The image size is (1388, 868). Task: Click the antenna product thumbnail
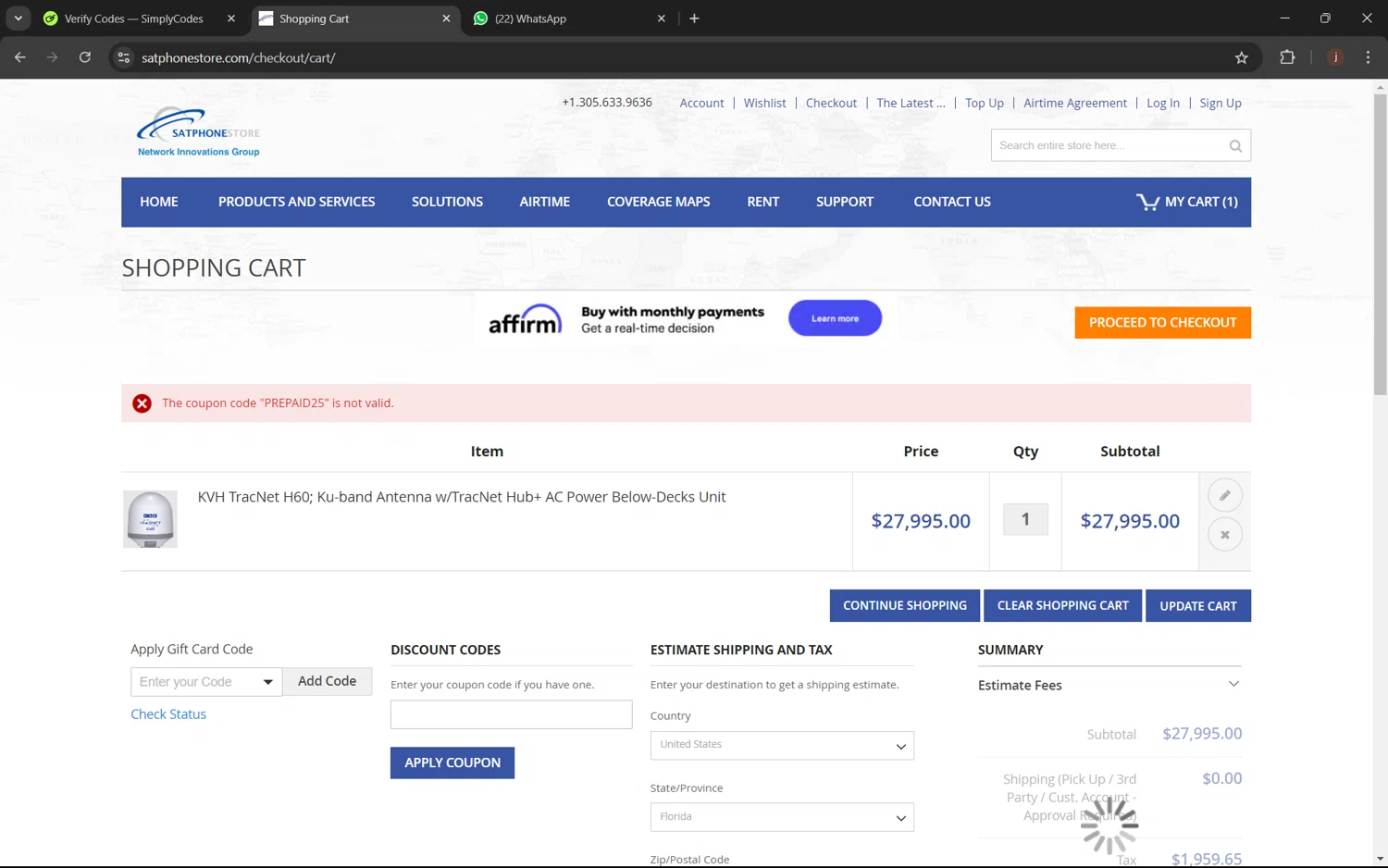tap(150, 520)
